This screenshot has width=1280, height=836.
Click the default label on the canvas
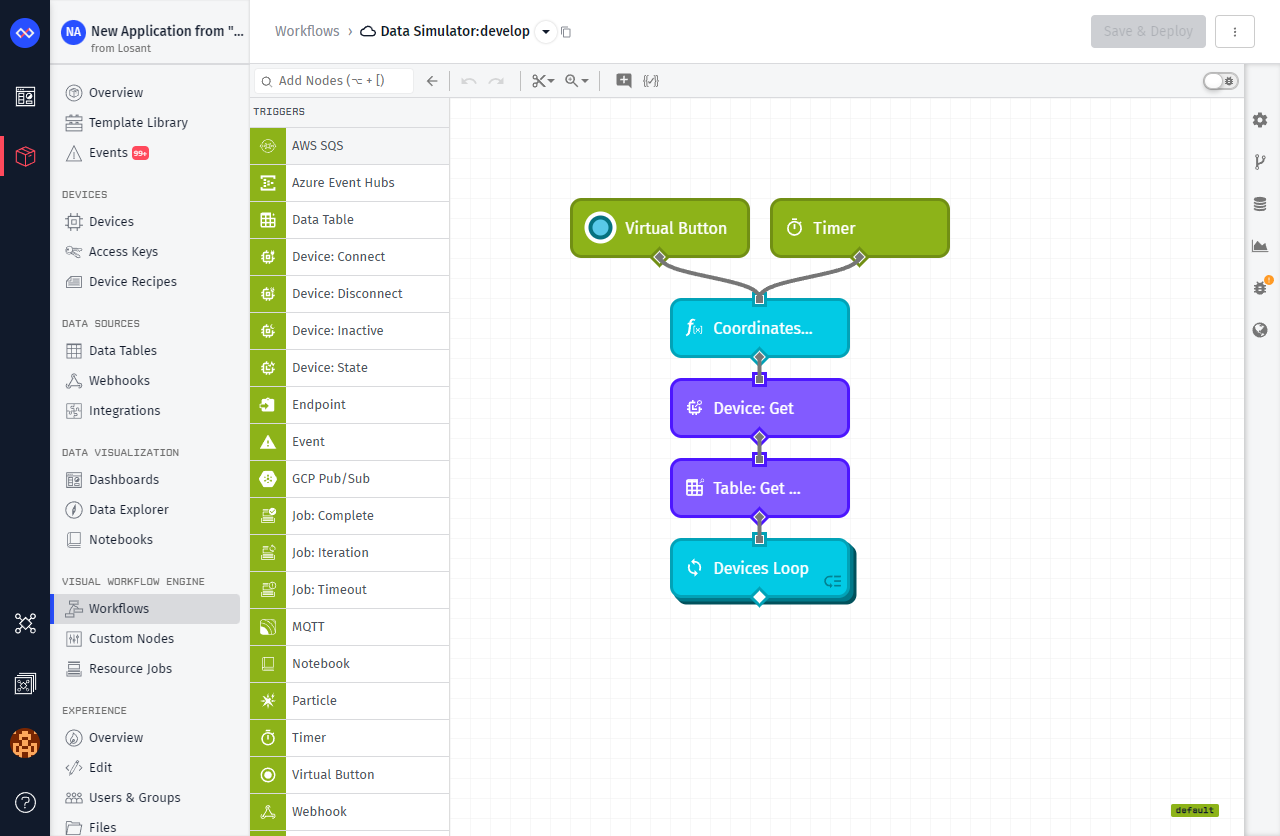[x=1195, y=810]
